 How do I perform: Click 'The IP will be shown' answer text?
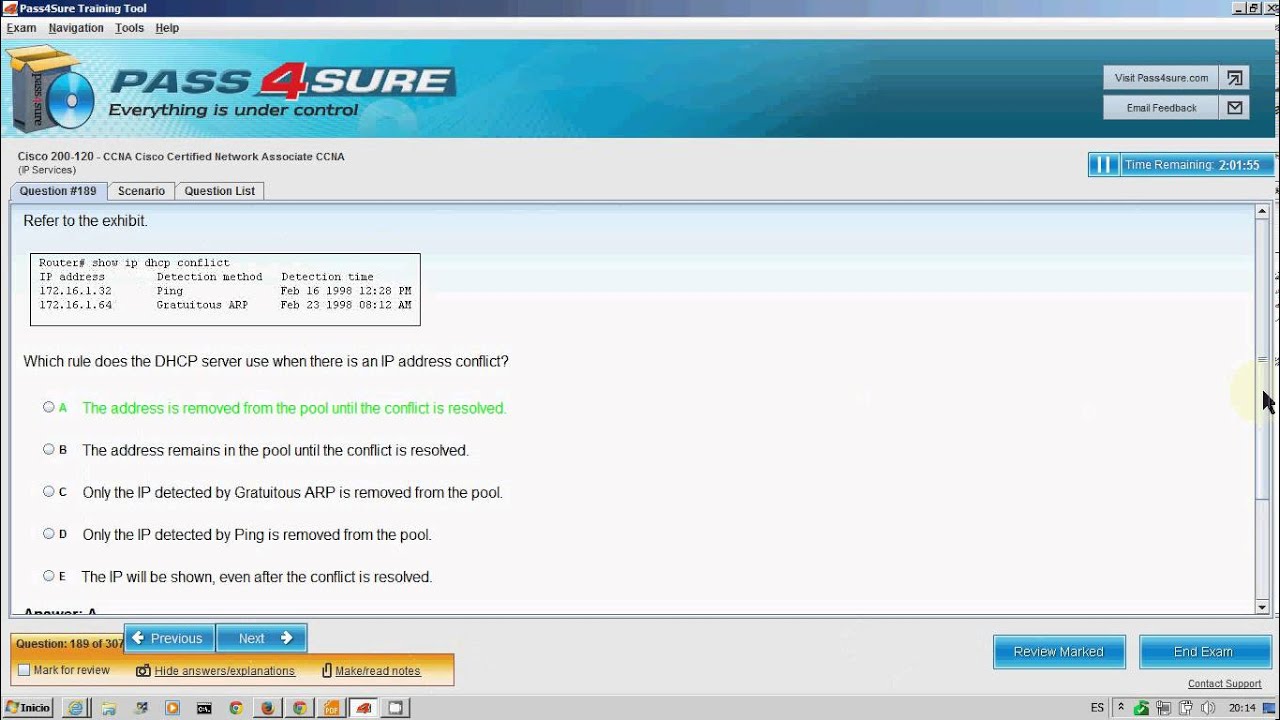tap(256, 577)
